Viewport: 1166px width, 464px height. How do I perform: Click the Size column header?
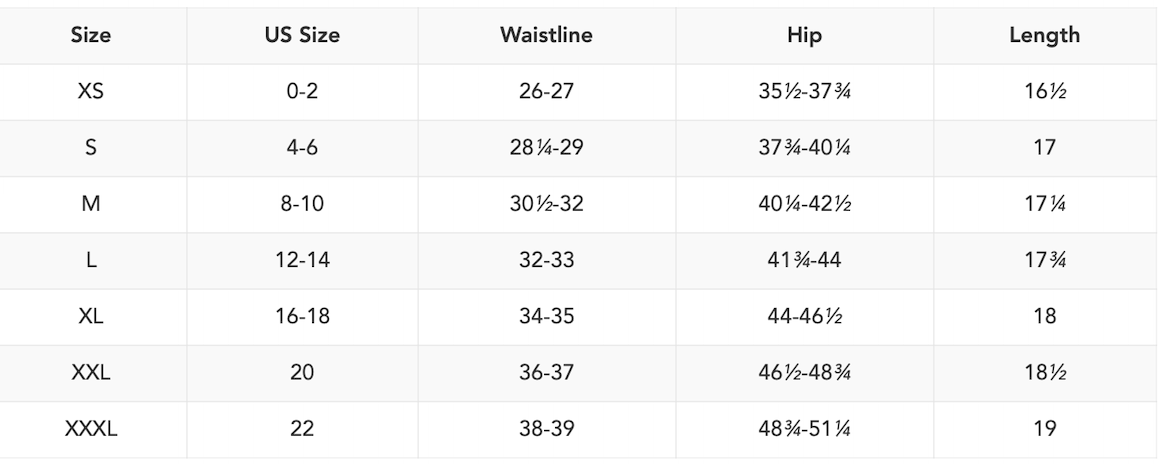coord(91,35)
